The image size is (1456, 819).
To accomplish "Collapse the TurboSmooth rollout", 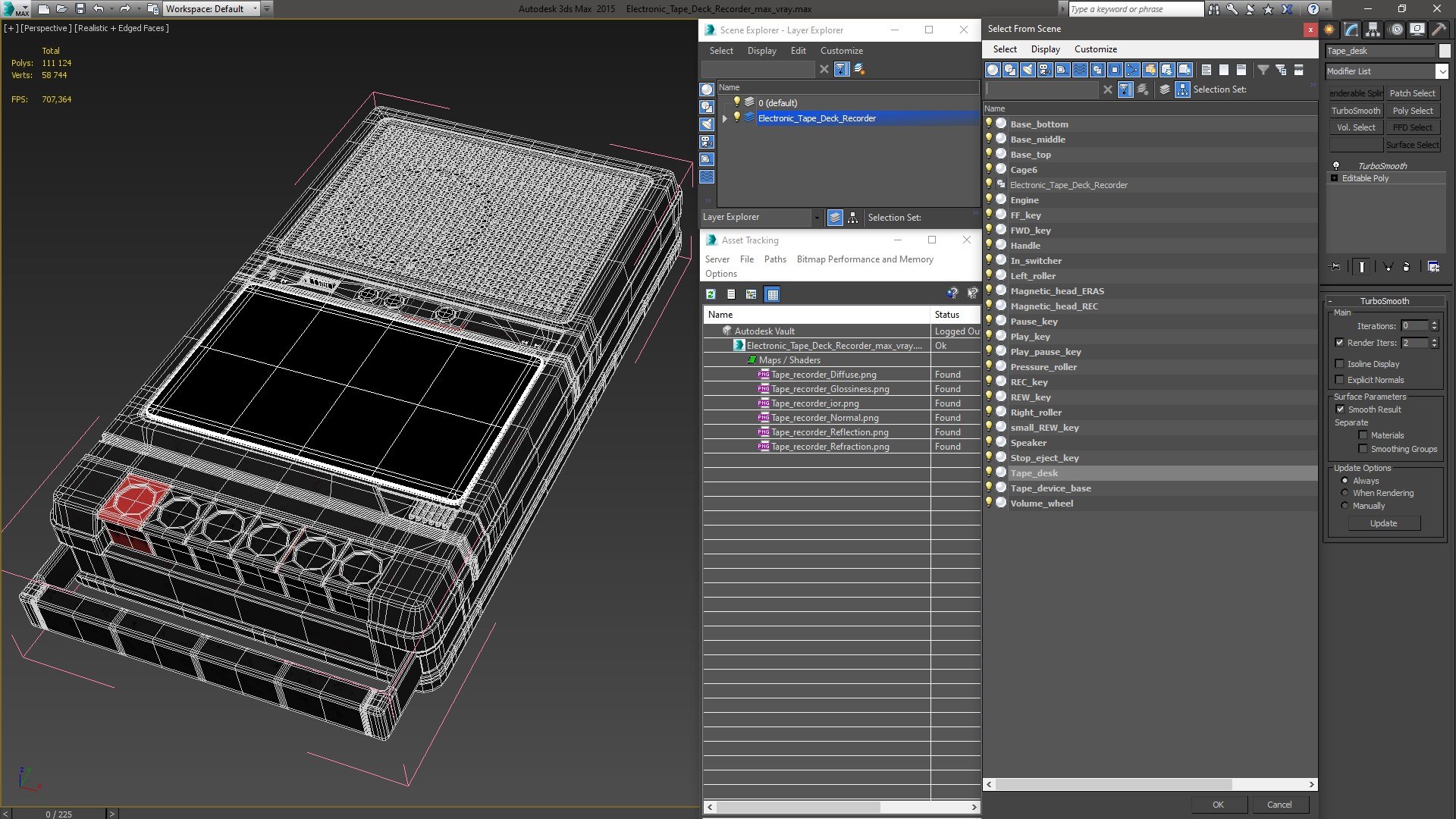I will 1385,301.
